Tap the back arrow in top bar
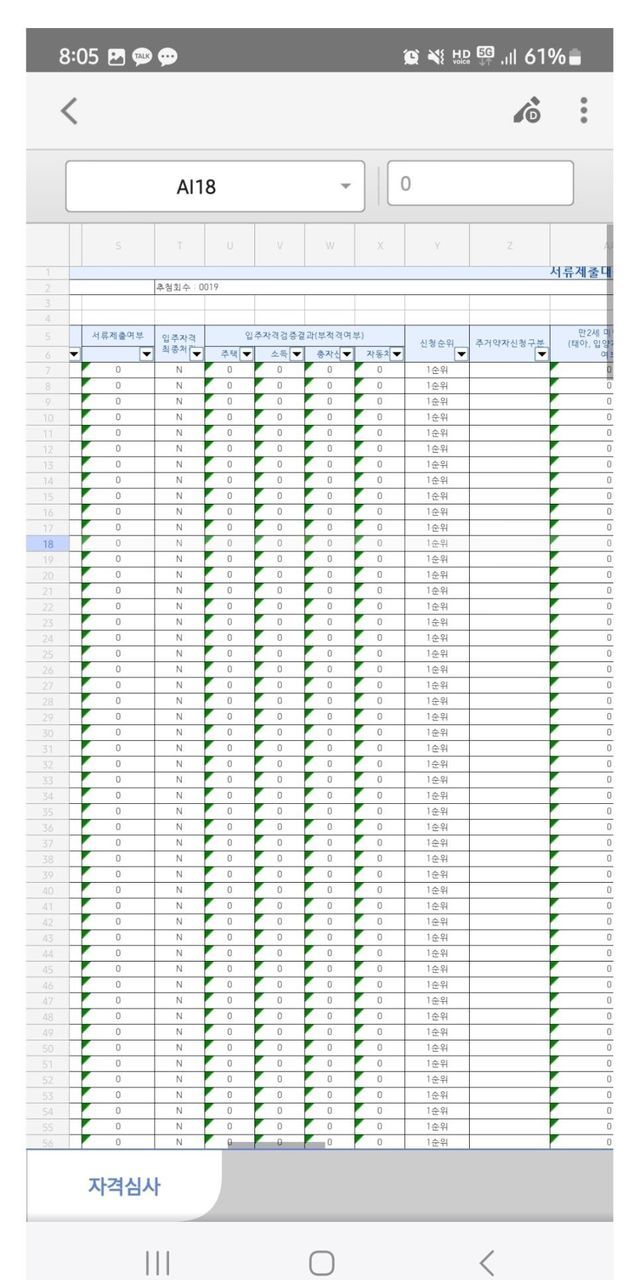Viewport: 640px width, 1280px height. (x=69, y=111)
